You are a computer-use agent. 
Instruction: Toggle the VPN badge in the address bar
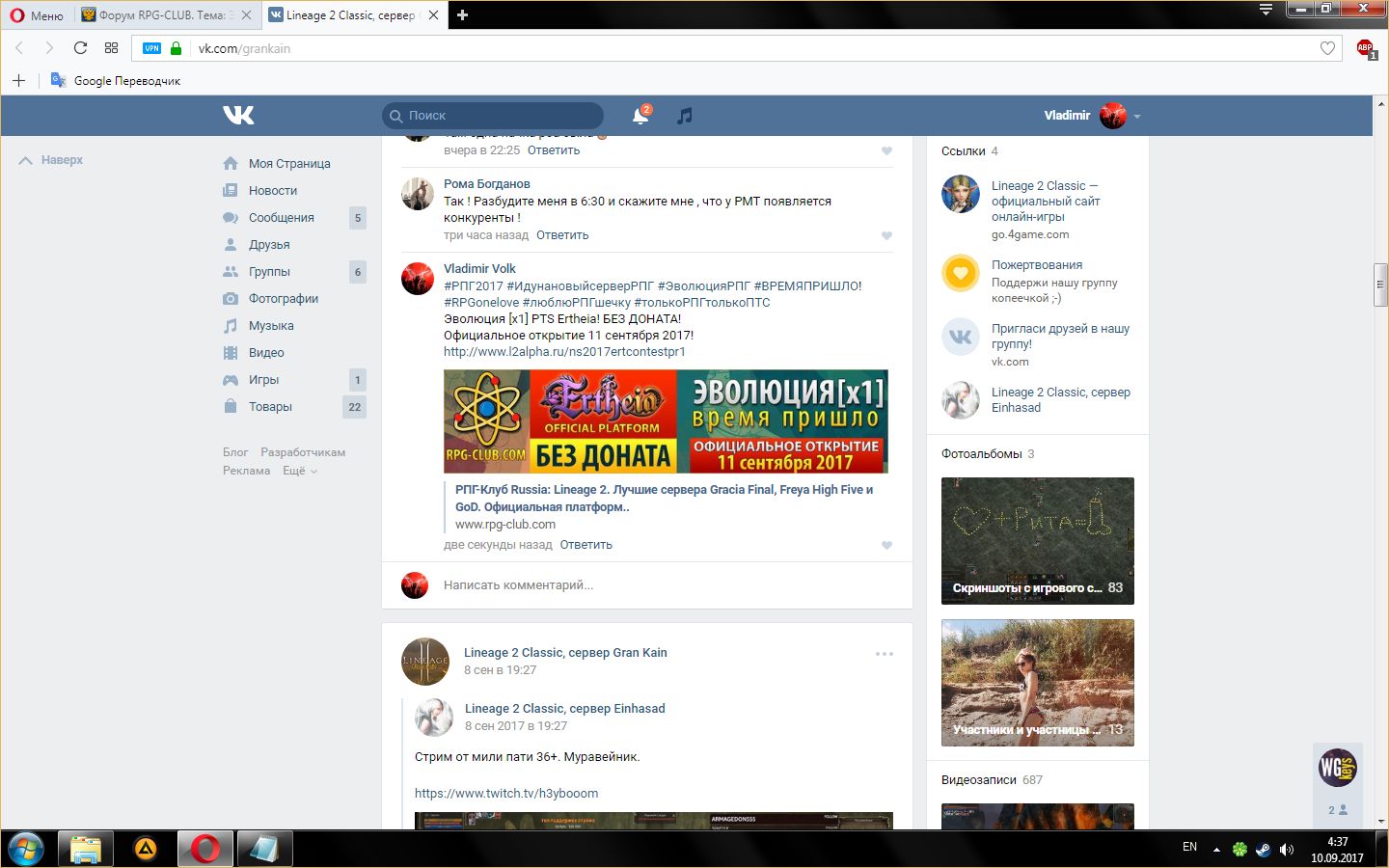tap(152, 48)
